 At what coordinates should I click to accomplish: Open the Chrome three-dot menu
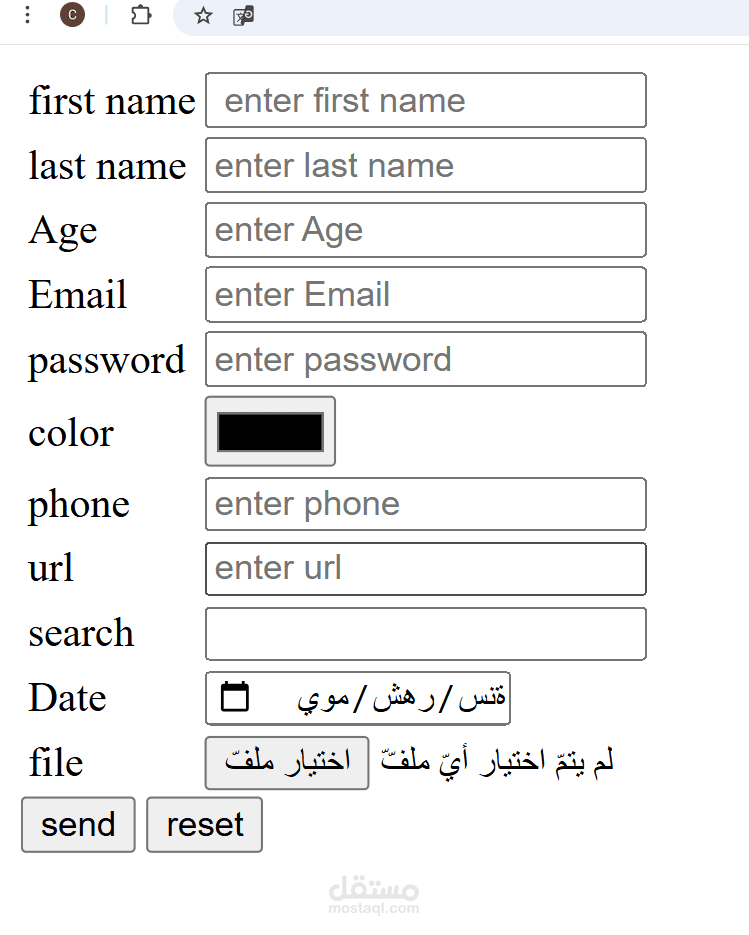(x=27, y=16)
